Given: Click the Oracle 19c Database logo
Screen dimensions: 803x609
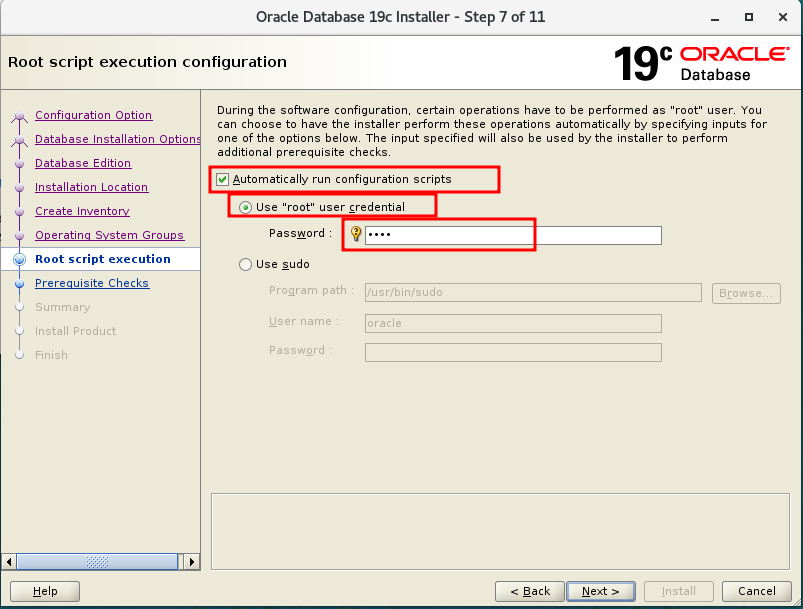Looking at the screenshot, I should pos(702,64).
